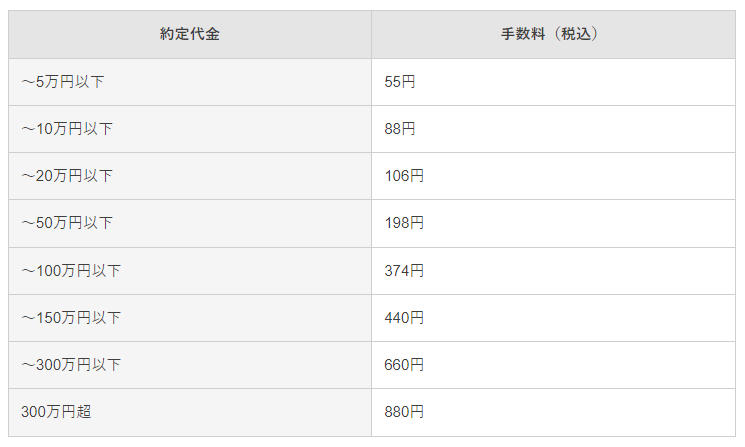The height and width of the screenshot is (447, 745).
Task: Click the 88円 fee cell
Action: tap(400, 129)
